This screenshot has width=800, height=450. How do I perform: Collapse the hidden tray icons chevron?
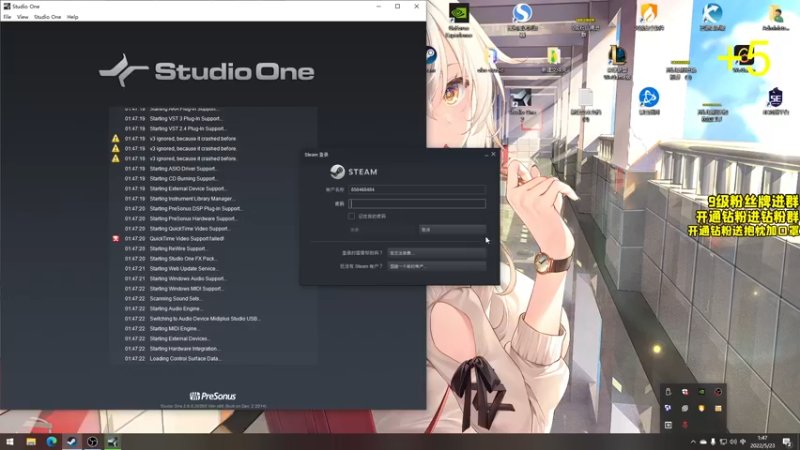693,442
